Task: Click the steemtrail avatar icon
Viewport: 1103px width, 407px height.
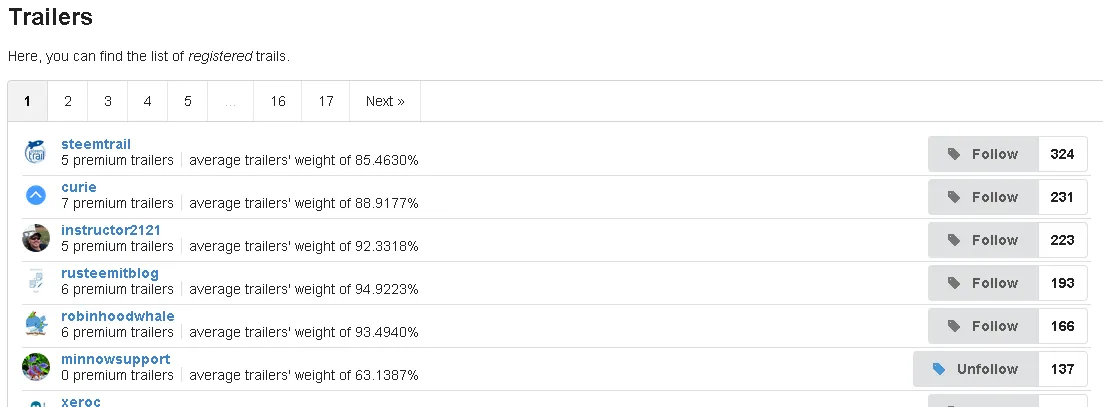Action: (x=36, y=153)
